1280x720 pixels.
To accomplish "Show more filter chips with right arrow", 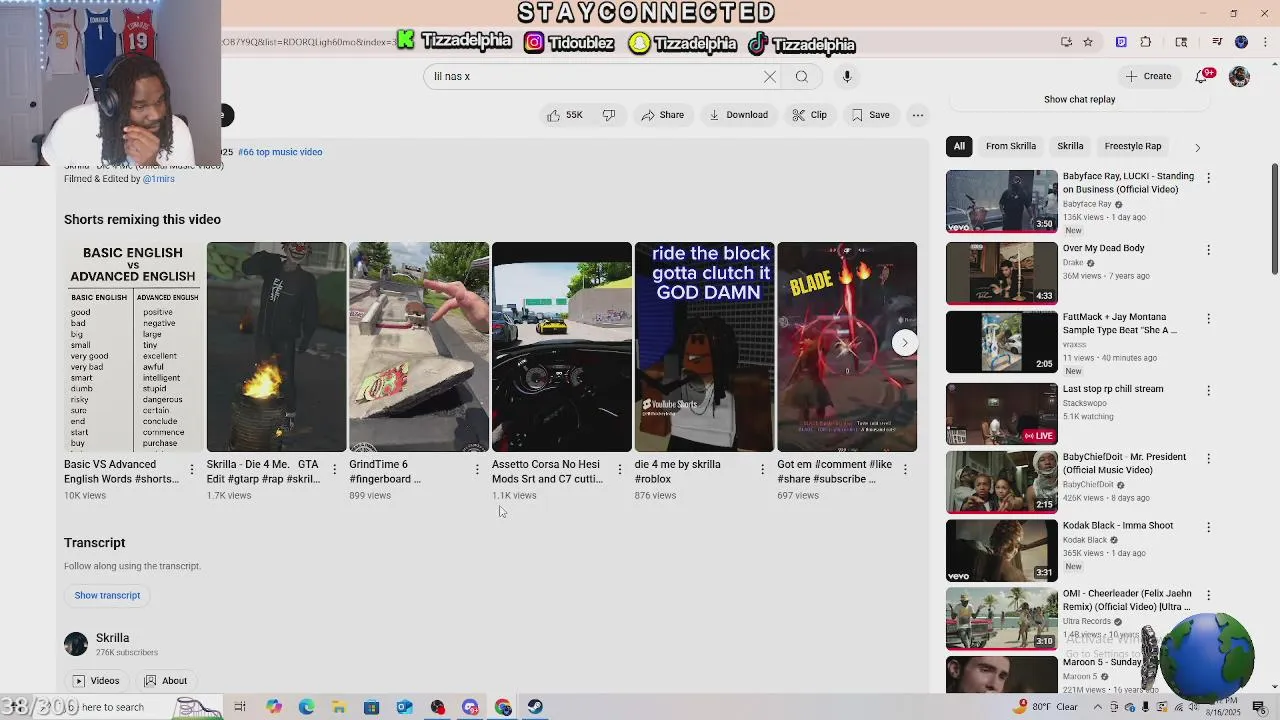I will (x=1197, y=147).
